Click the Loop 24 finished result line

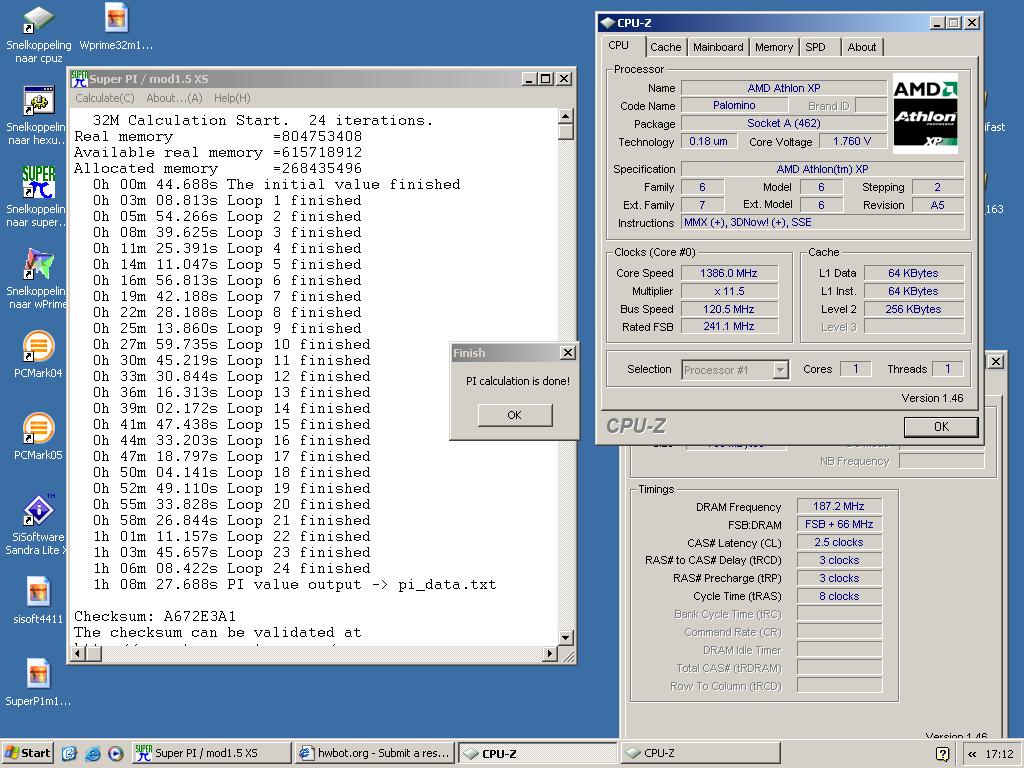[x=231, y=569]
